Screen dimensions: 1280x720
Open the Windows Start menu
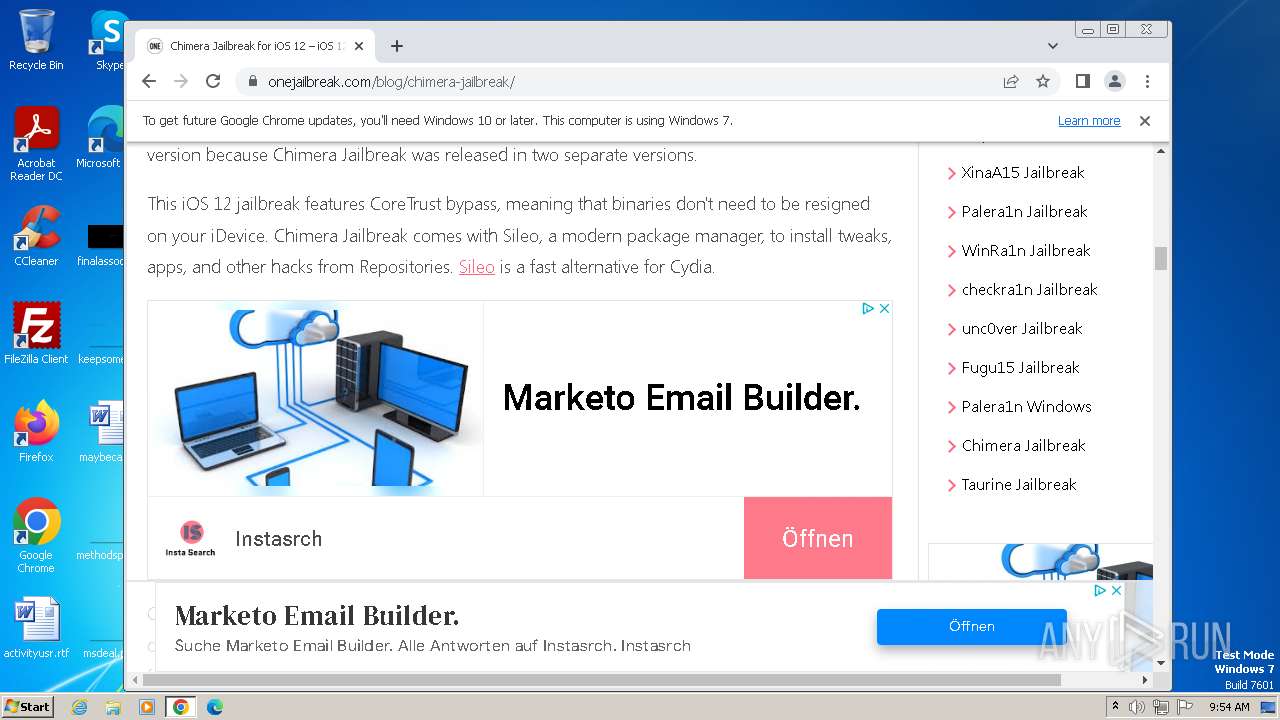[x=27, y=707]
